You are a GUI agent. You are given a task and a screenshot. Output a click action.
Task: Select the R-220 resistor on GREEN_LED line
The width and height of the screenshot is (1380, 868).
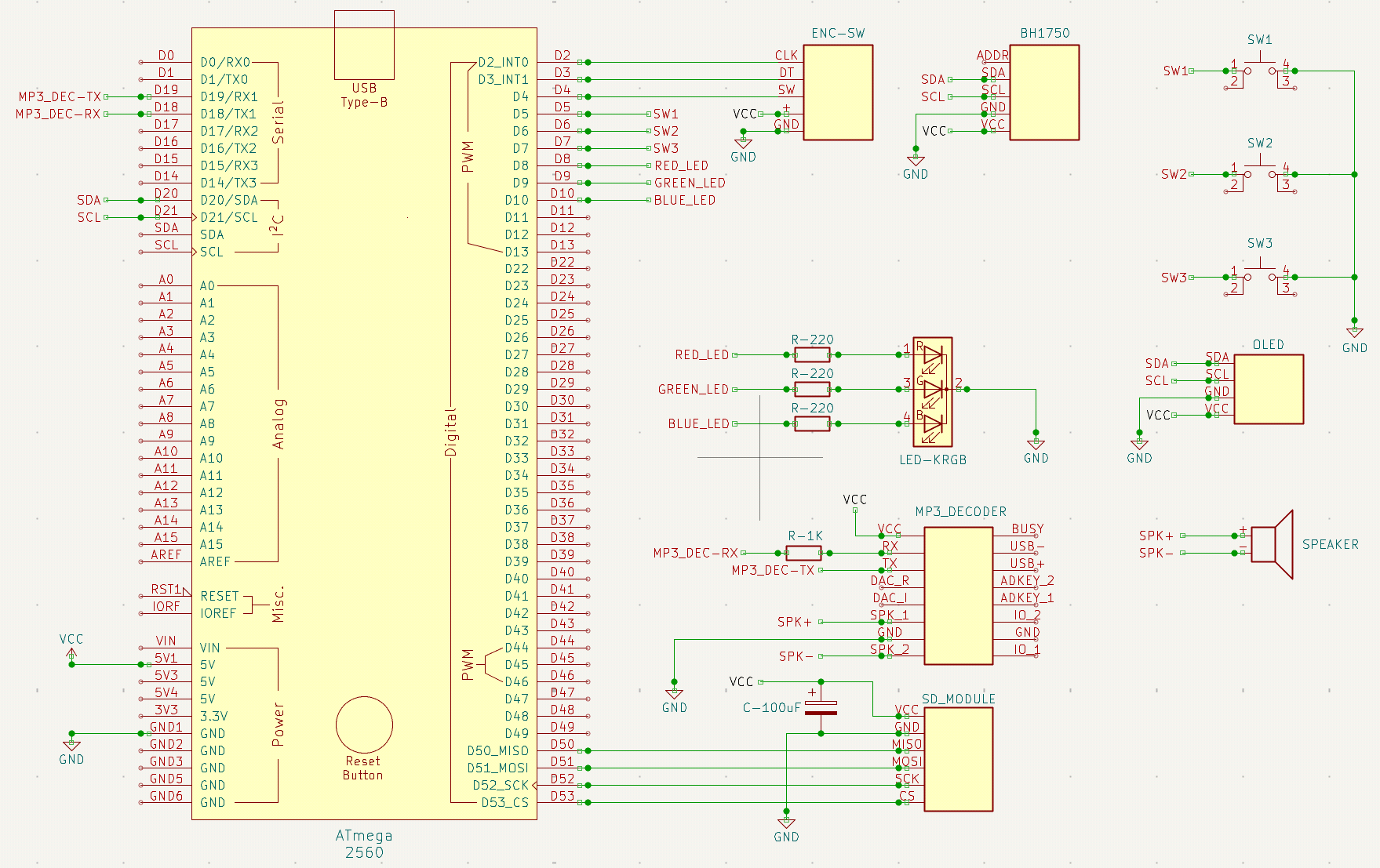coord(812,390)
